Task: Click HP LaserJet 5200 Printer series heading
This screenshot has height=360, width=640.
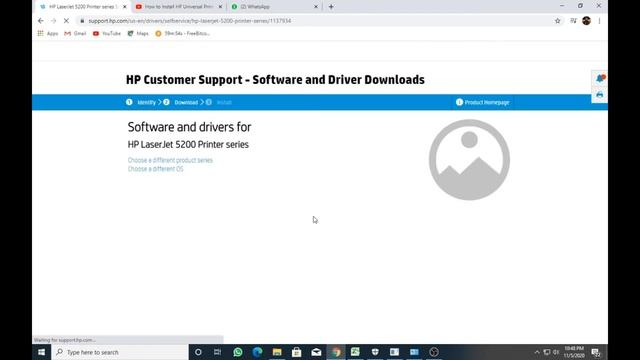Action: pyautogui.click(x=188, y=144)
